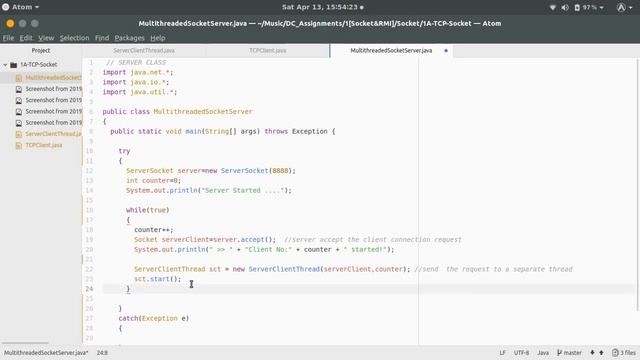Open the Edit menu
640x360 pixels.
coord(26,38)
